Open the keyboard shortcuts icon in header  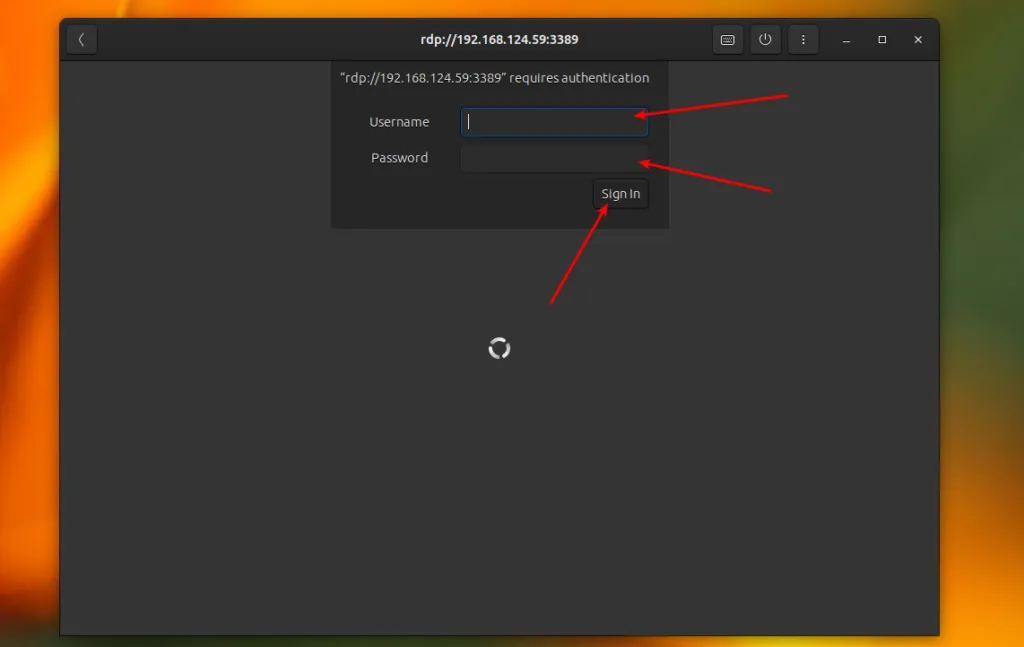click(728, 40)
